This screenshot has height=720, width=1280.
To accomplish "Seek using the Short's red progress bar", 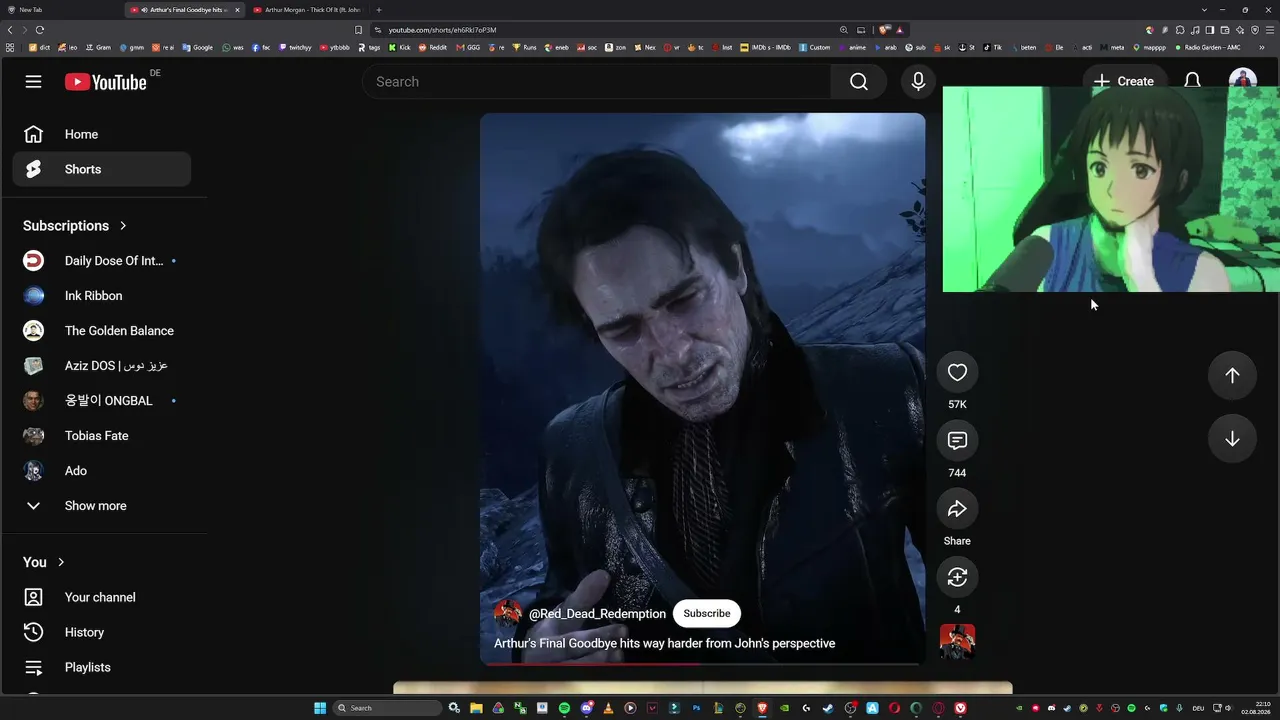I will point(703,663).
